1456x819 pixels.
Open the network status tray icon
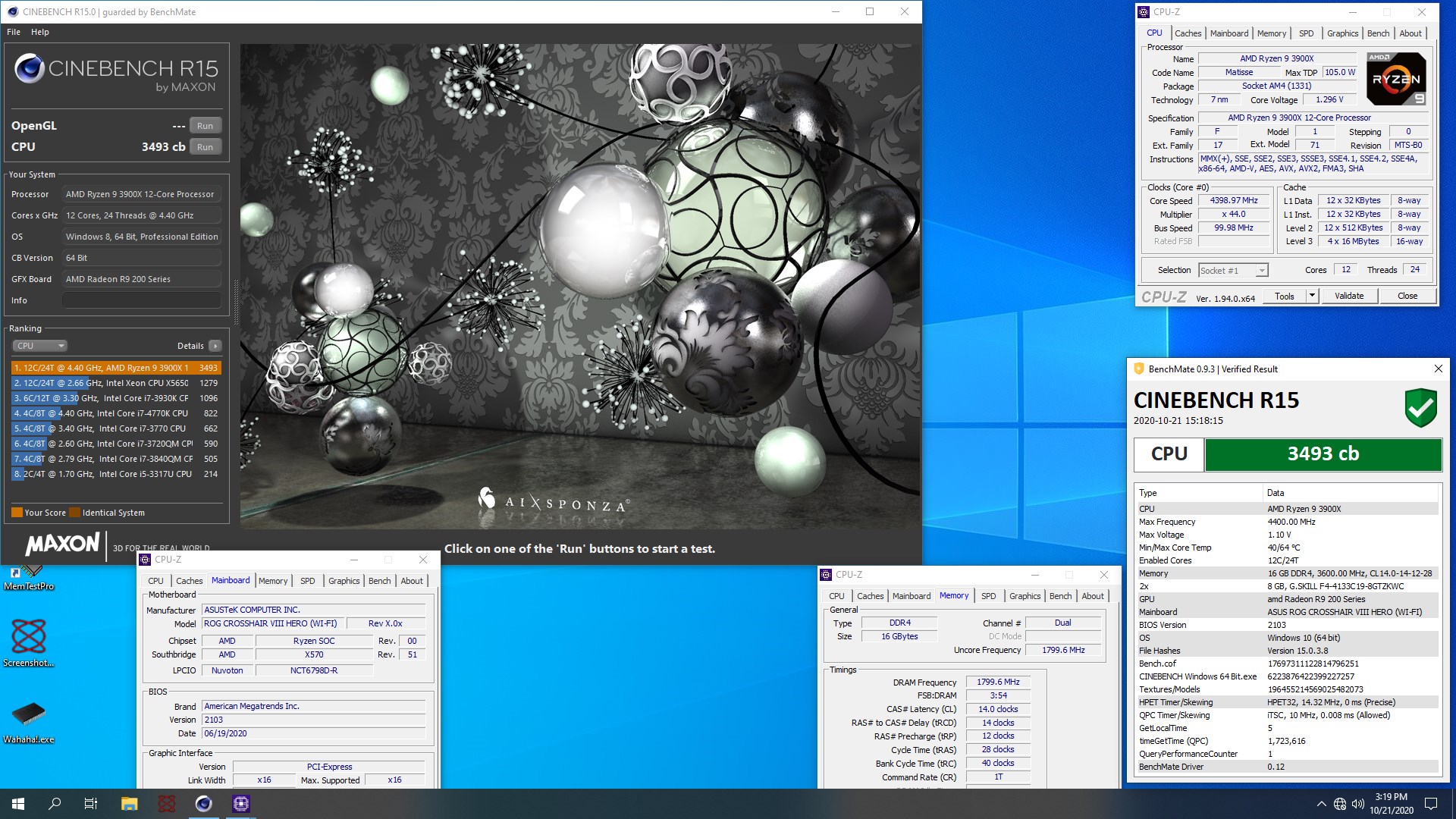point(1340,804)
